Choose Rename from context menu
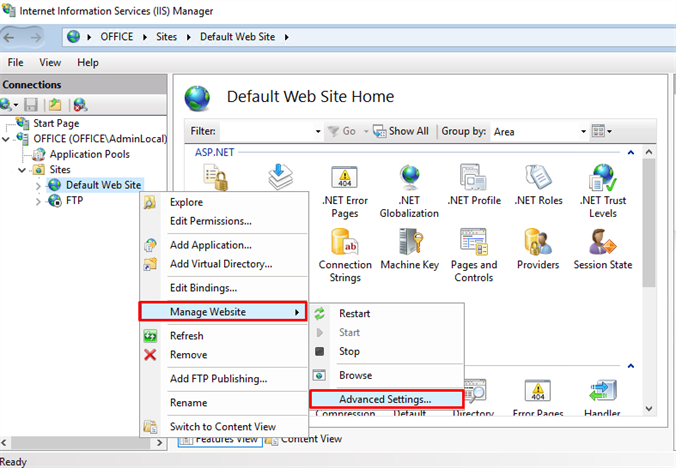This screenshot has height=468, width=676. click(224, 402)
